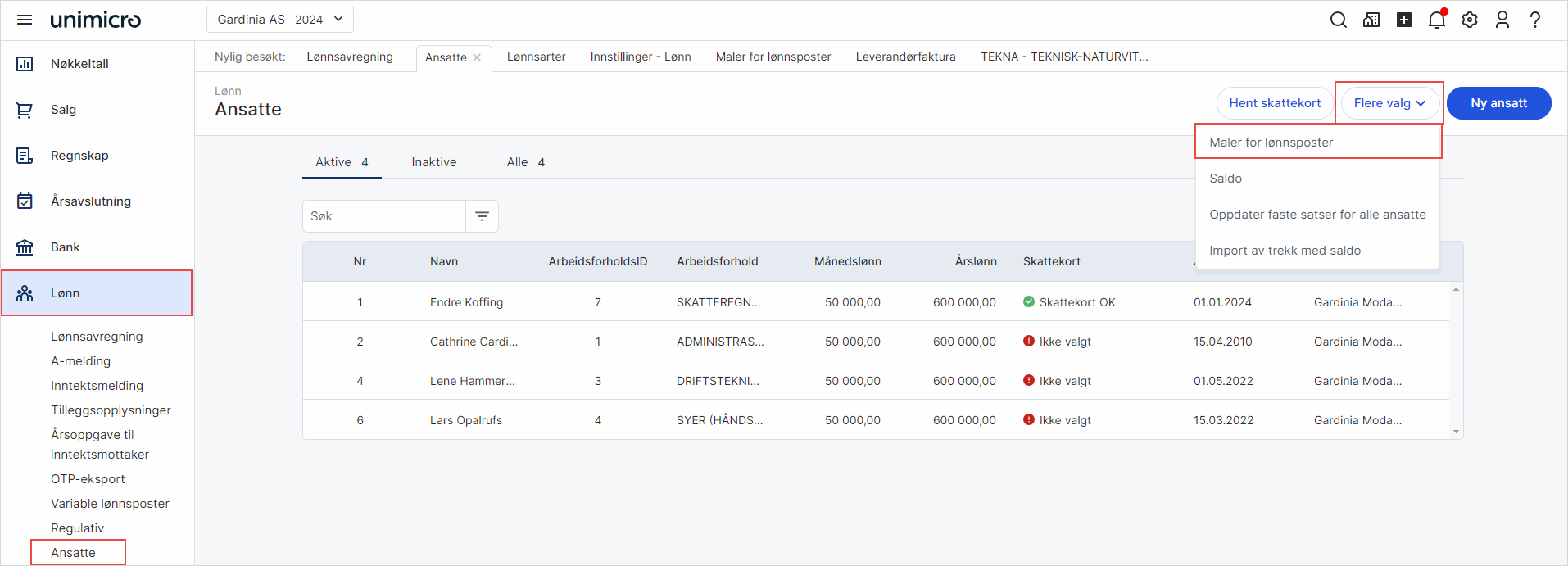Close the Ansatte tab
This screenshot has width=1568, height=566.
click(477, 57)
